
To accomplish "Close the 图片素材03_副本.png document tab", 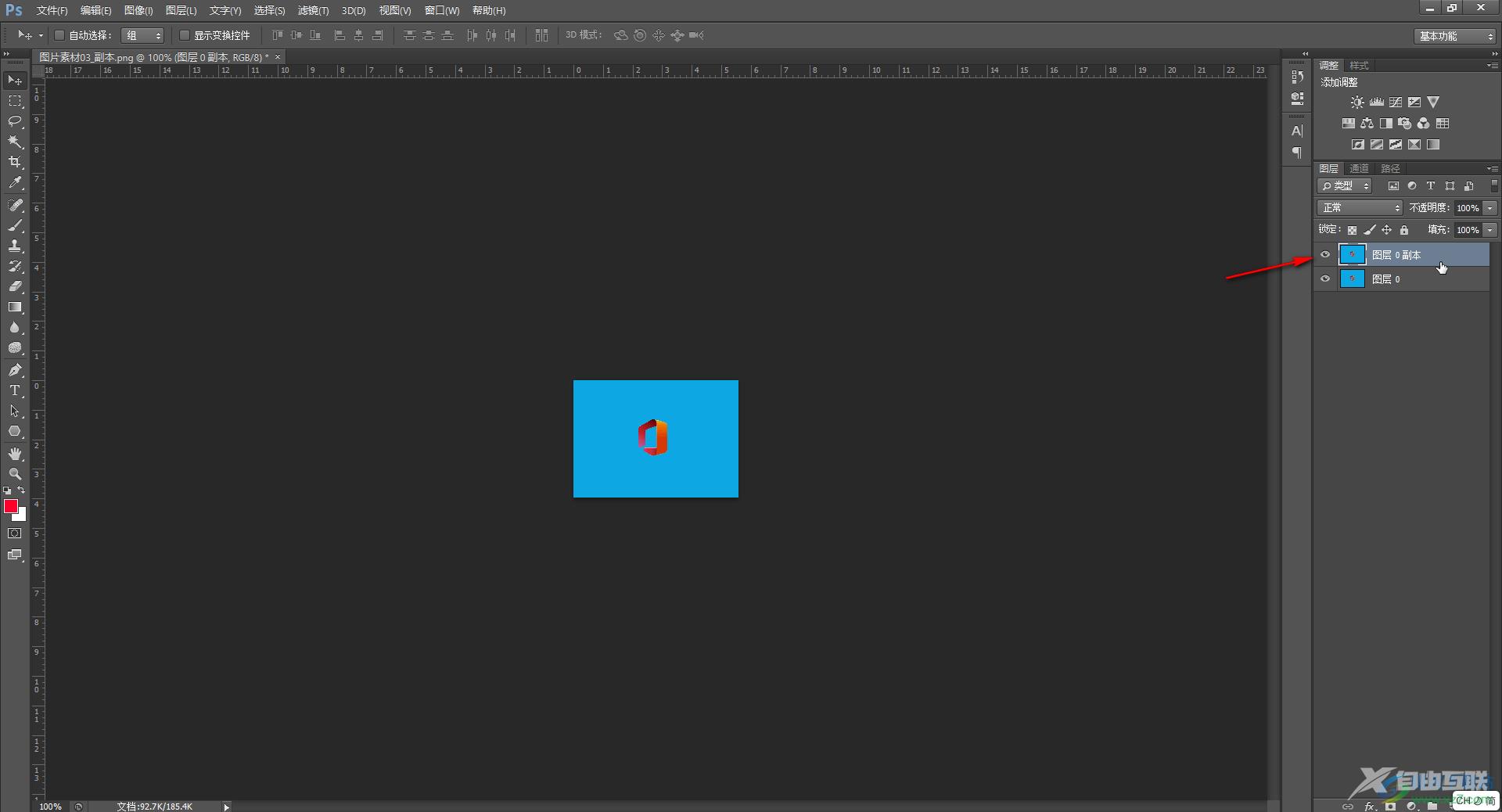I will coord(278,57).
